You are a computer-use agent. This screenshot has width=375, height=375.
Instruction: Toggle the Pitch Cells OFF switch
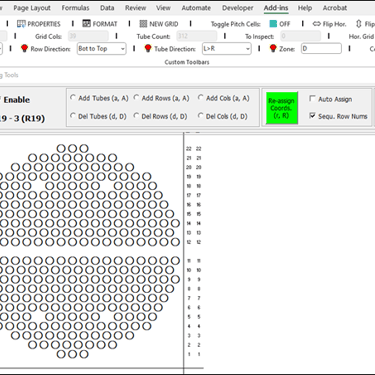tap(280, 24)
